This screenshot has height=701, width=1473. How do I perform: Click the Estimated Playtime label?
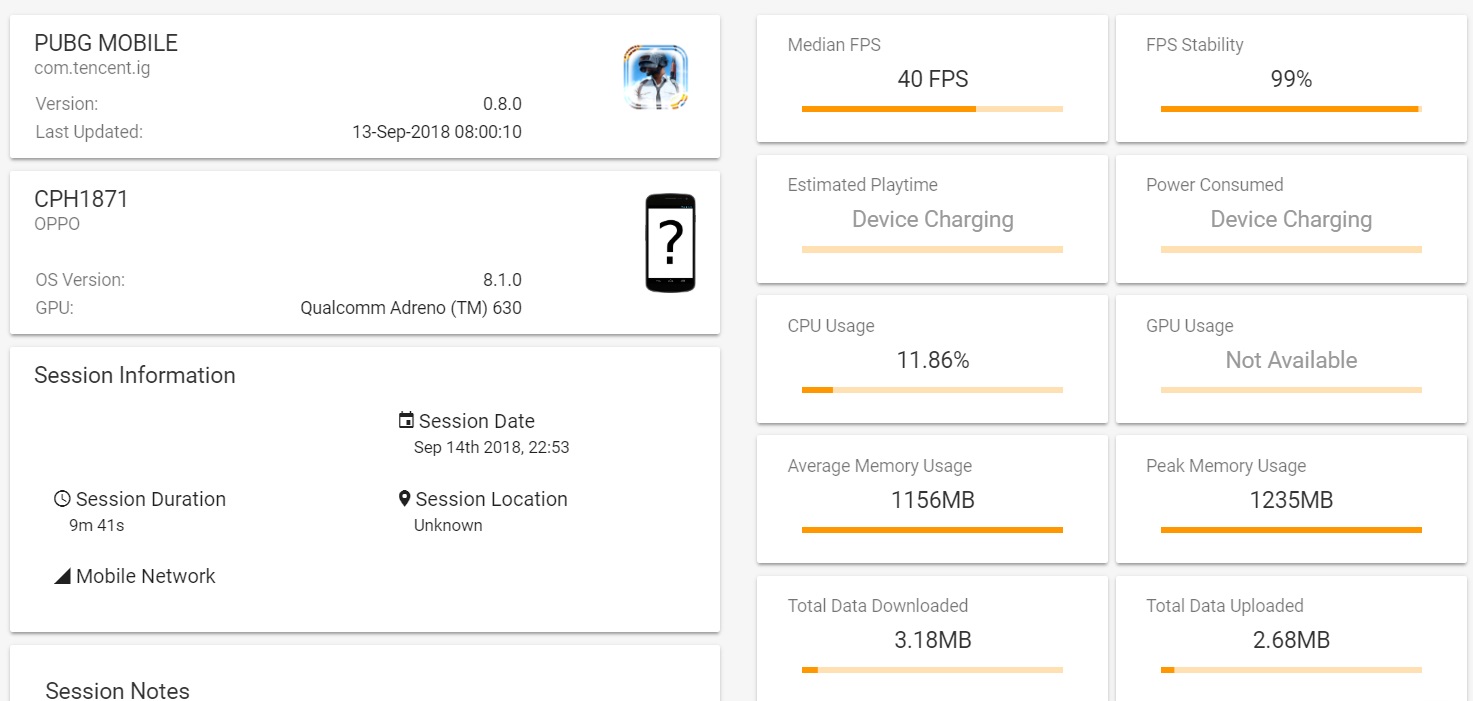tap(863, 185)
